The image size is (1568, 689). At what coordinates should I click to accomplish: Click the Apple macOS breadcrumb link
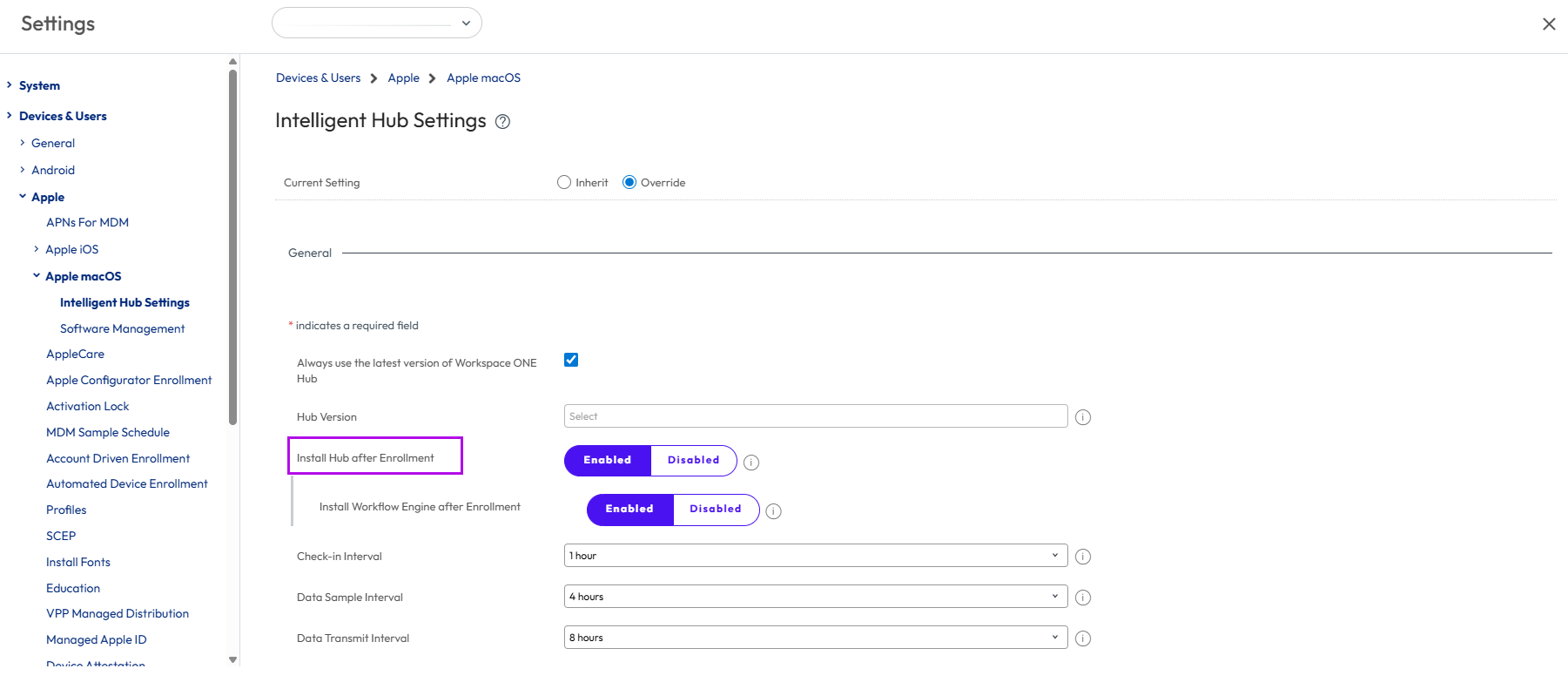[484, 78]
